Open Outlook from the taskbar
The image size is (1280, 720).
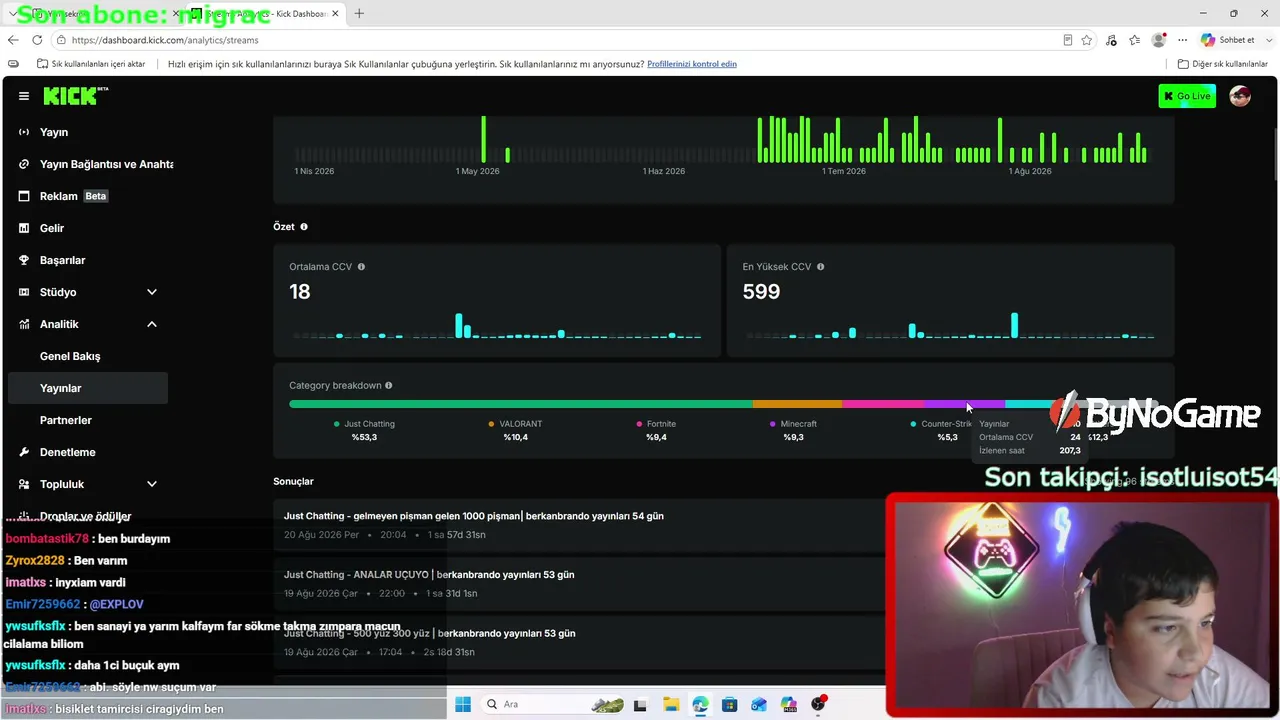759,704
